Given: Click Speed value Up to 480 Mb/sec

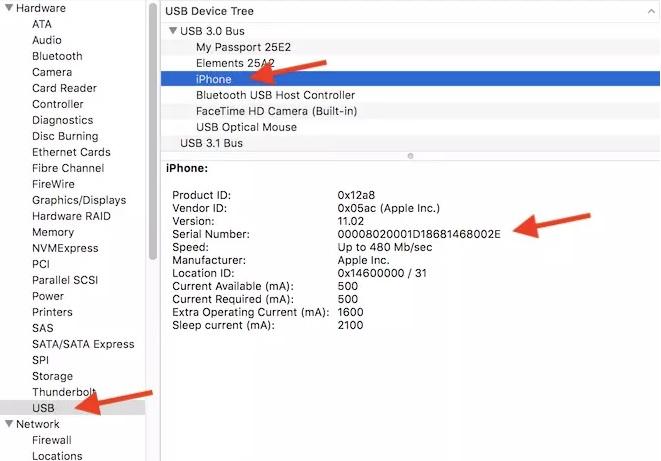Looking at the screenshot, I should (384, 247).
